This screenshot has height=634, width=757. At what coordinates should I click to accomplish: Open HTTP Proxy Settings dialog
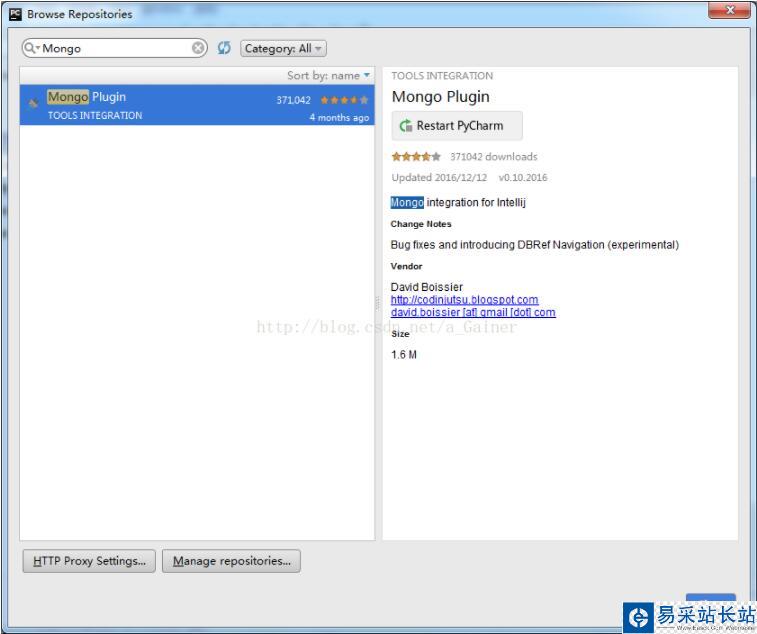coord(89,561)
